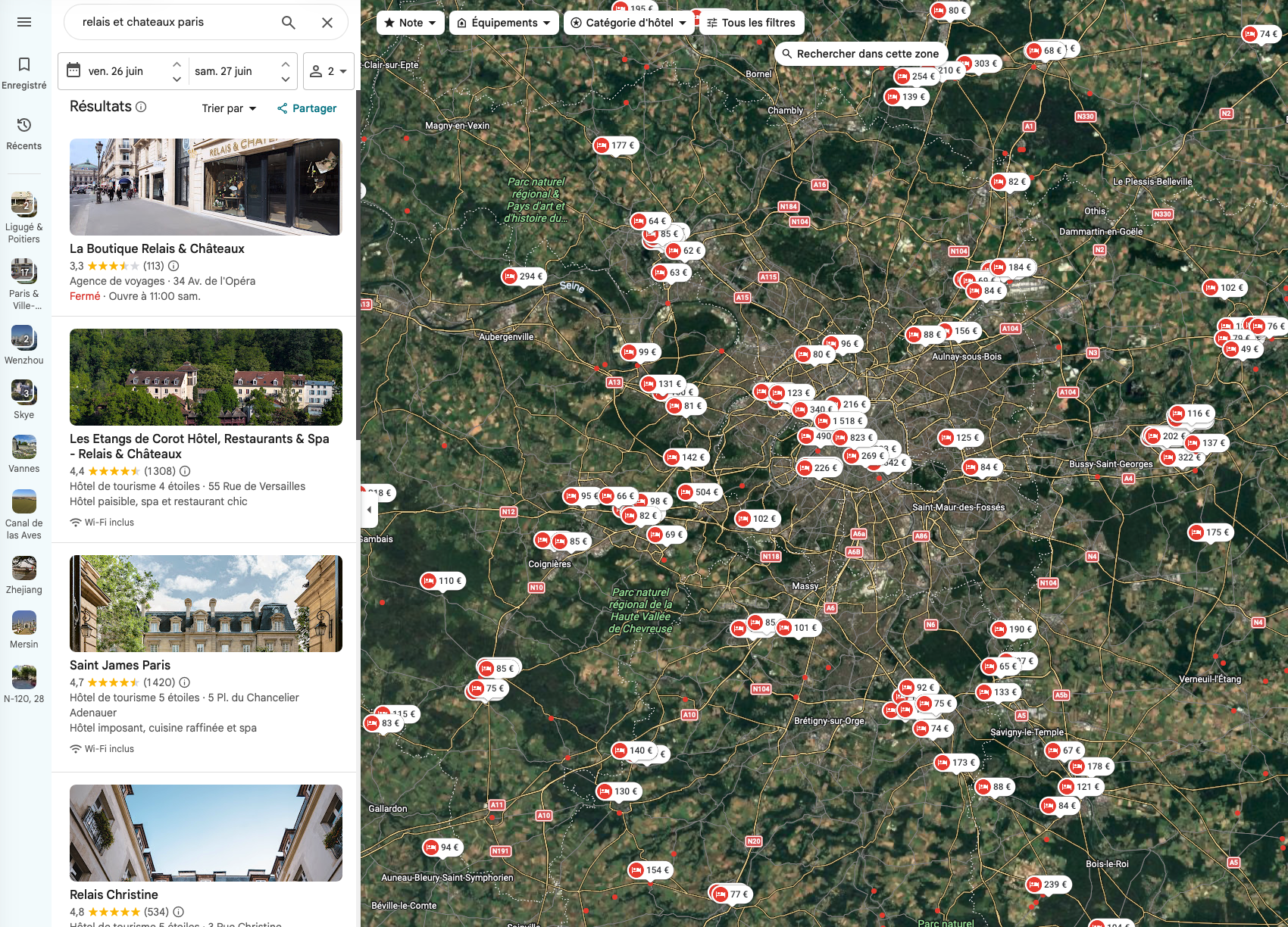The height and width of the screenshot is (927, 1288).
Task: Open Relais Christine result
Action: [x=114, y=894]
